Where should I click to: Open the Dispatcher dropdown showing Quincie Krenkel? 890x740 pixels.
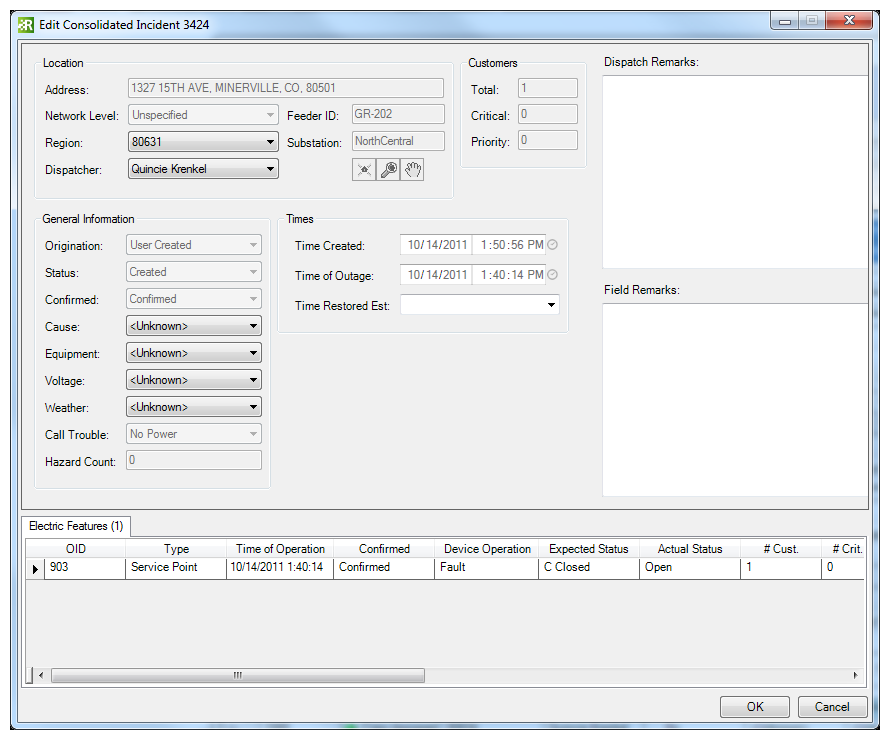[203, 169]
